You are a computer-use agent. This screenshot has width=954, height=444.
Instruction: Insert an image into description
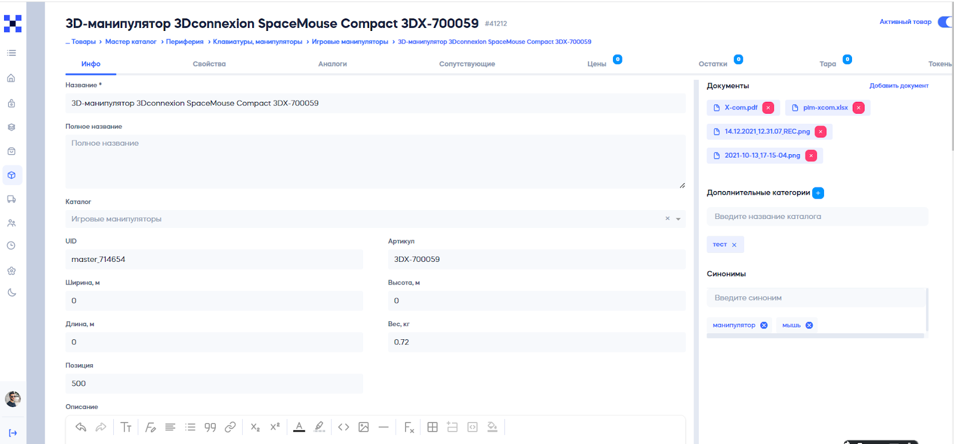click(x=364, y=427)
